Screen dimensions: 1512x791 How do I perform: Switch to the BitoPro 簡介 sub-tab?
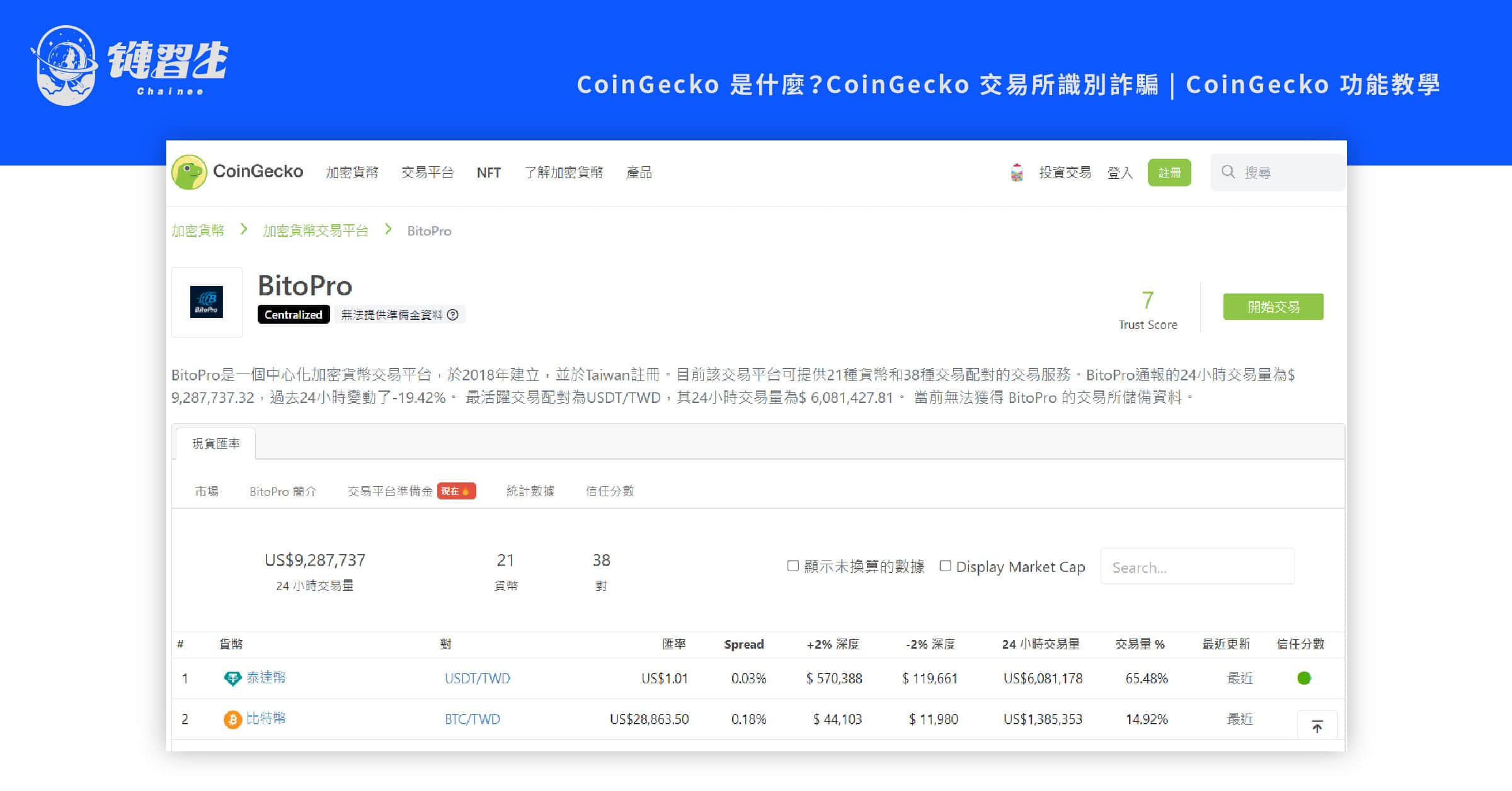(x=283, y=491)
